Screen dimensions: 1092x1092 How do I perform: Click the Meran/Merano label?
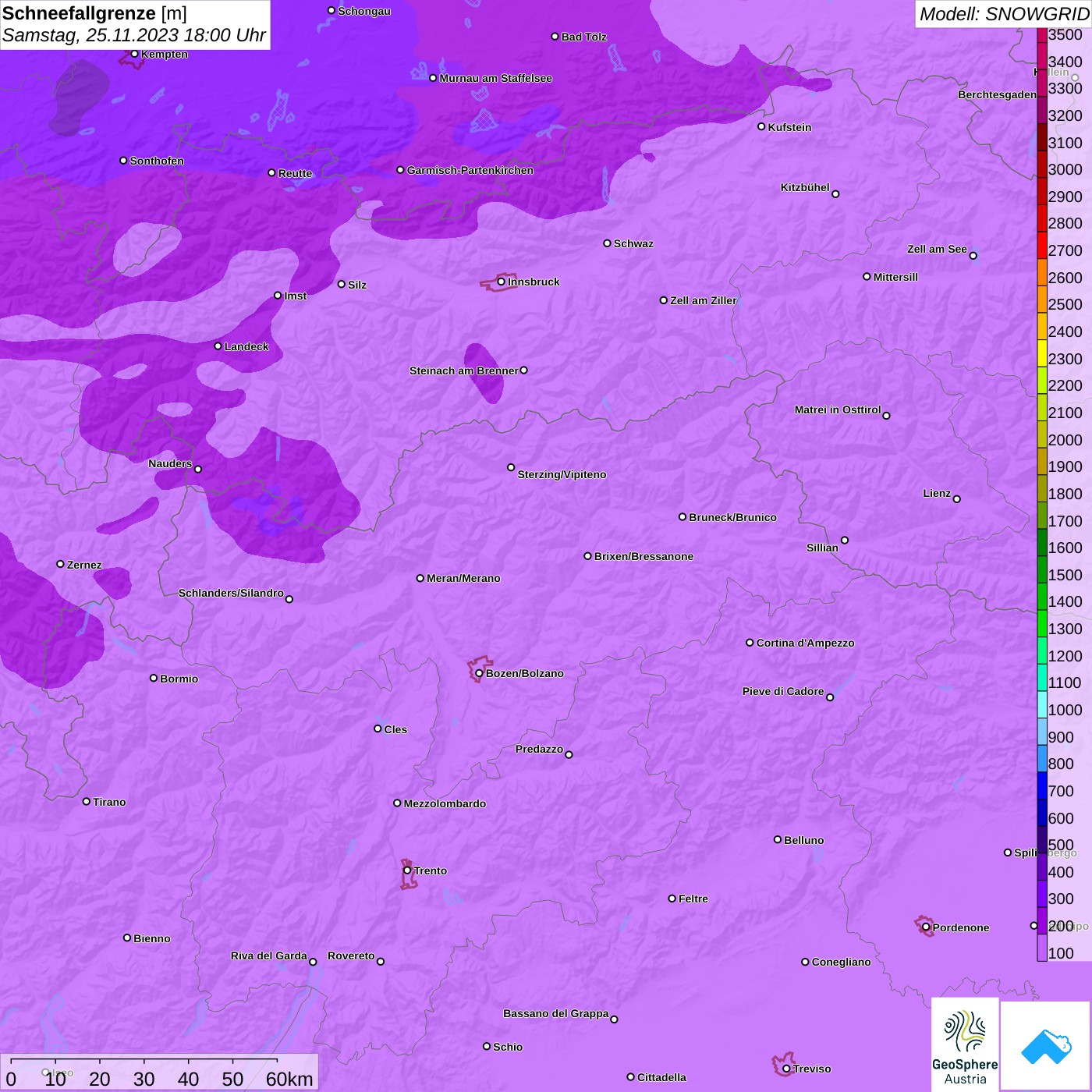(x=463, y=578)
